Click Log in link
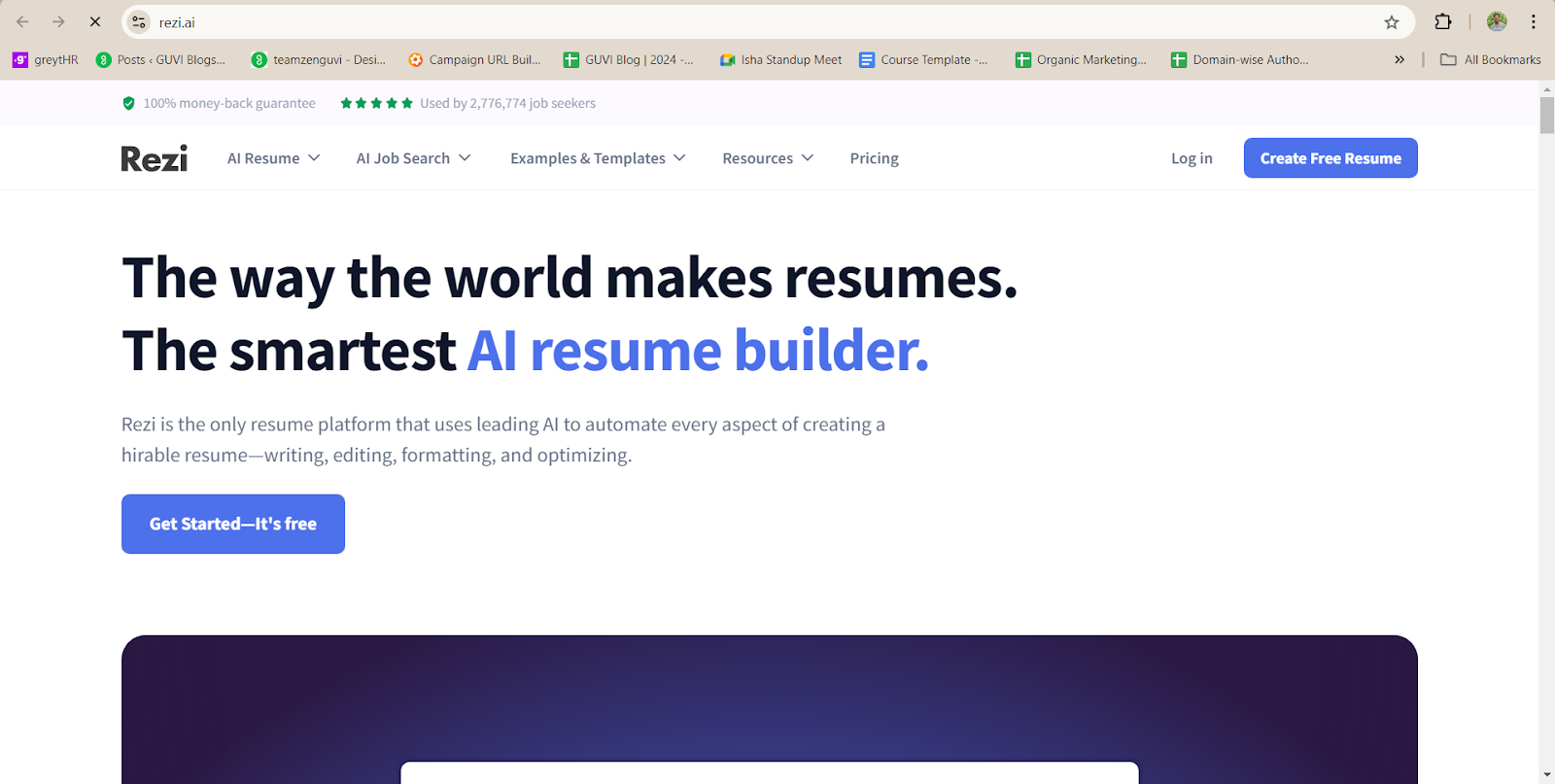The width and height of the screenshot is (1555, 784). pyautogui.click(x=1192, y=158)
